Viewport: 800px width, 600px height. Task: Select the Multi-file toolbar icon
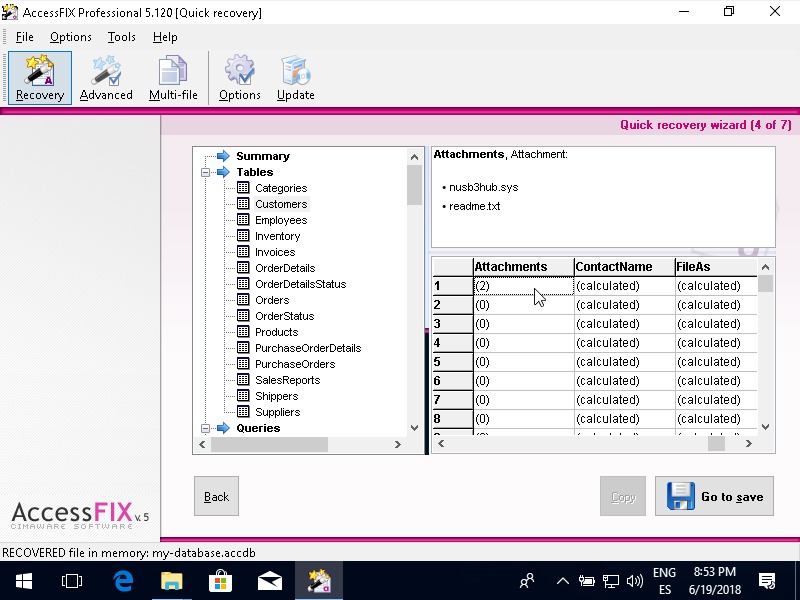tap(173, 78)
